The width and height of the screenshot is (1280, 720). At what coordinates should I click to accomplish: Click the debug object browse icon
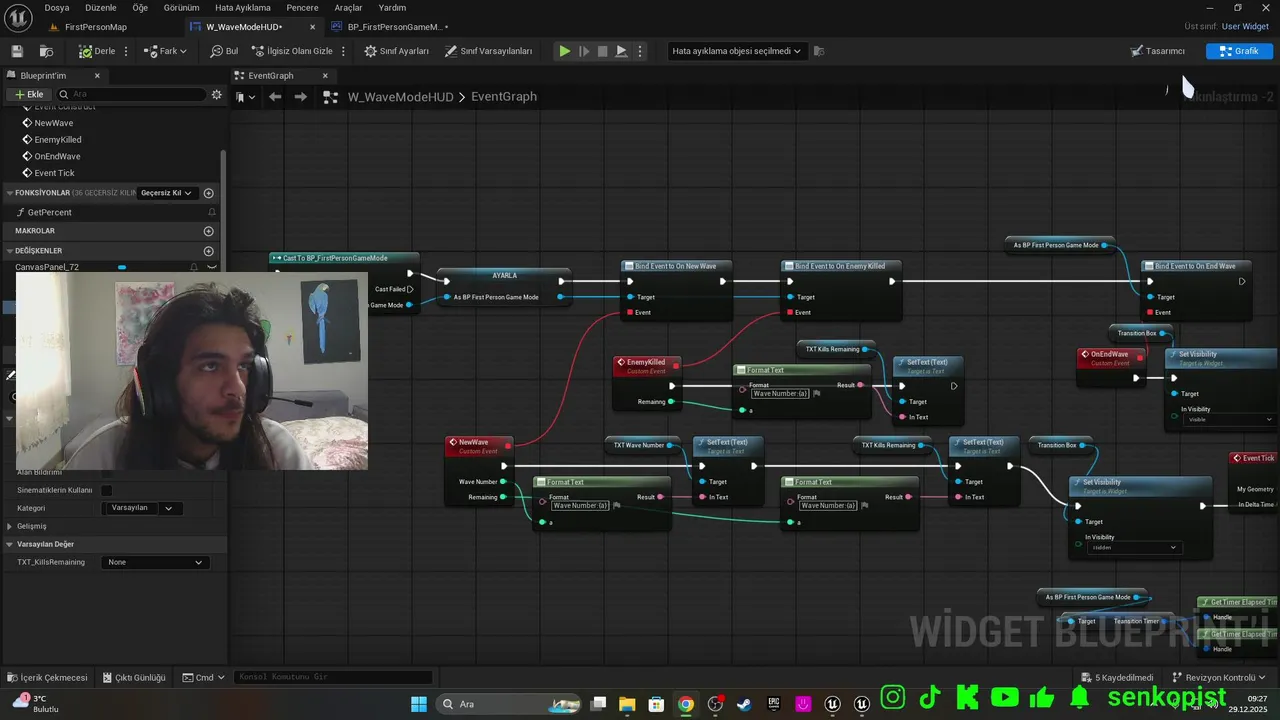(819, 51)
